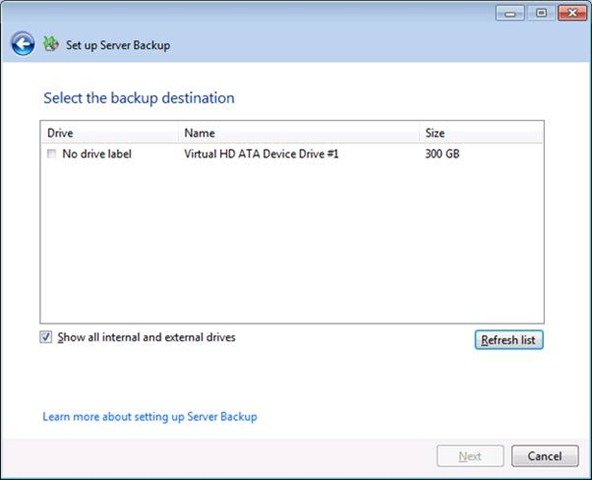Click empty area of the drive list
This screenshot has width=592, height=480.
[291, 242]
